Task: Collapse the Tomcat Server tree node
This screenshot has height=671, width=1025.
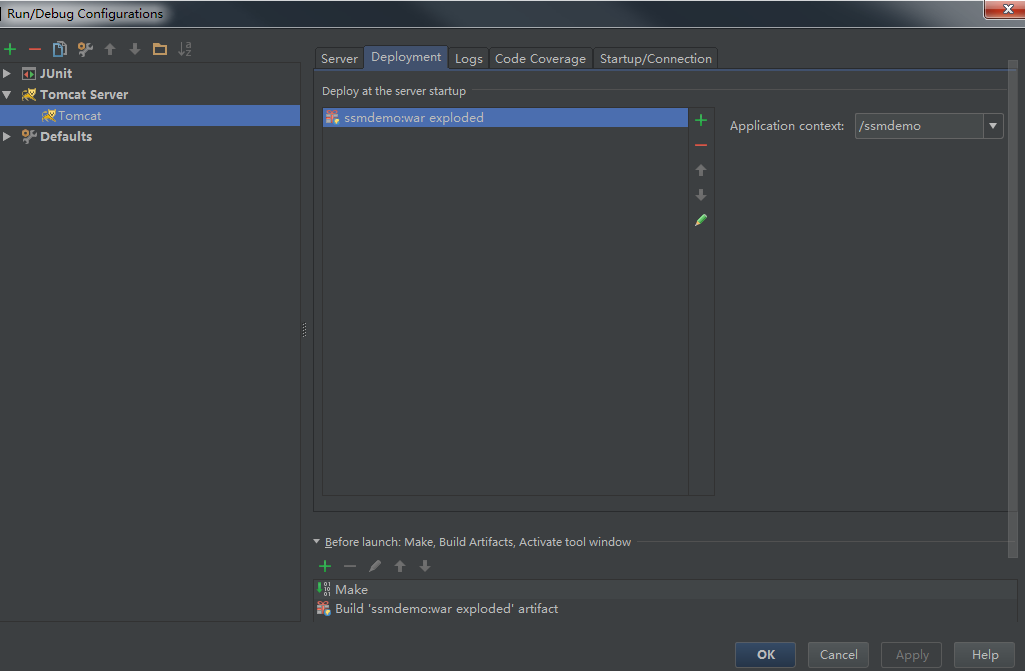Action: point(7,95)
